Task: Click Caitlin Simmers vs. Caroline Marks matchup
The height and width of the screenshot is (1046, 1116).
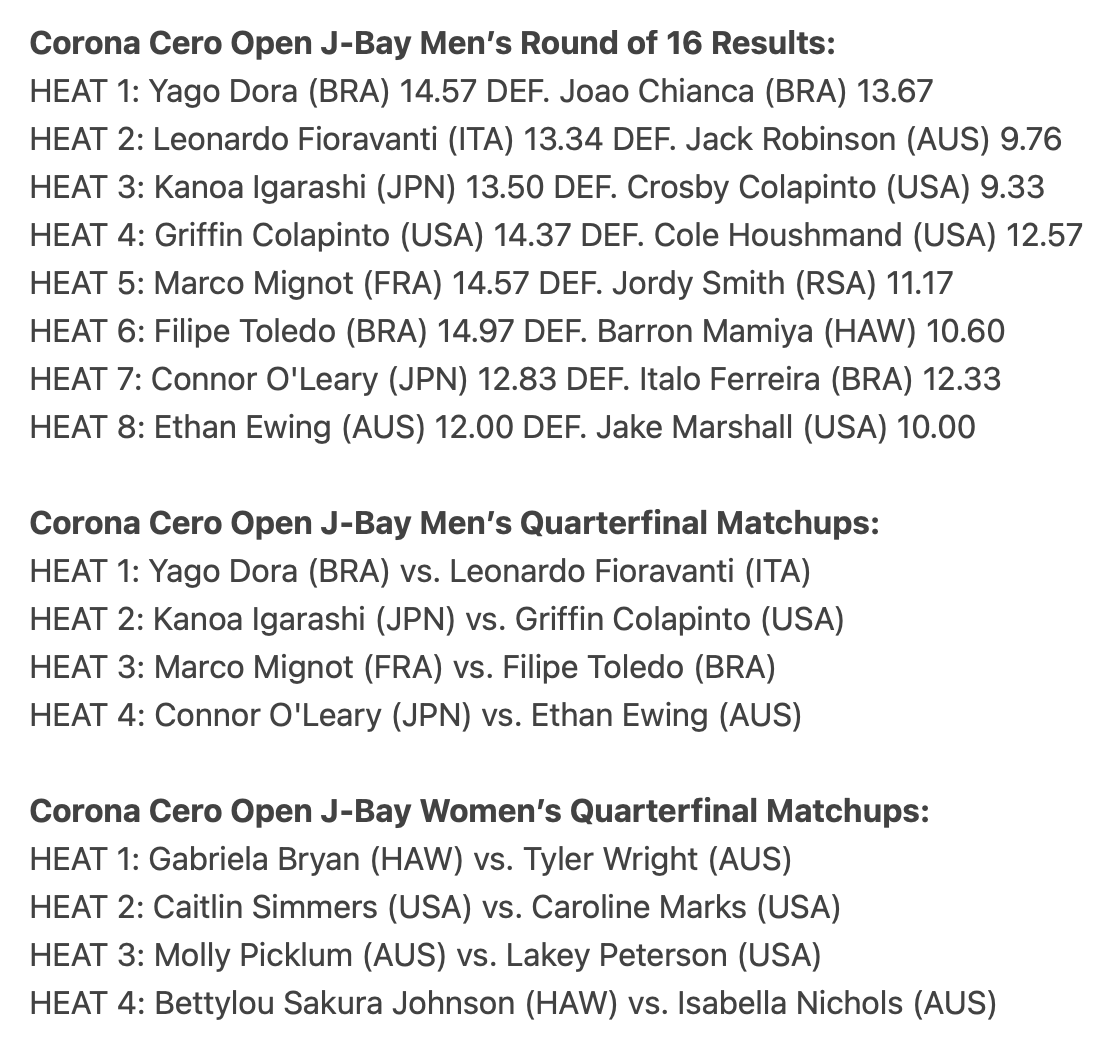Action: tap(435, 908)
